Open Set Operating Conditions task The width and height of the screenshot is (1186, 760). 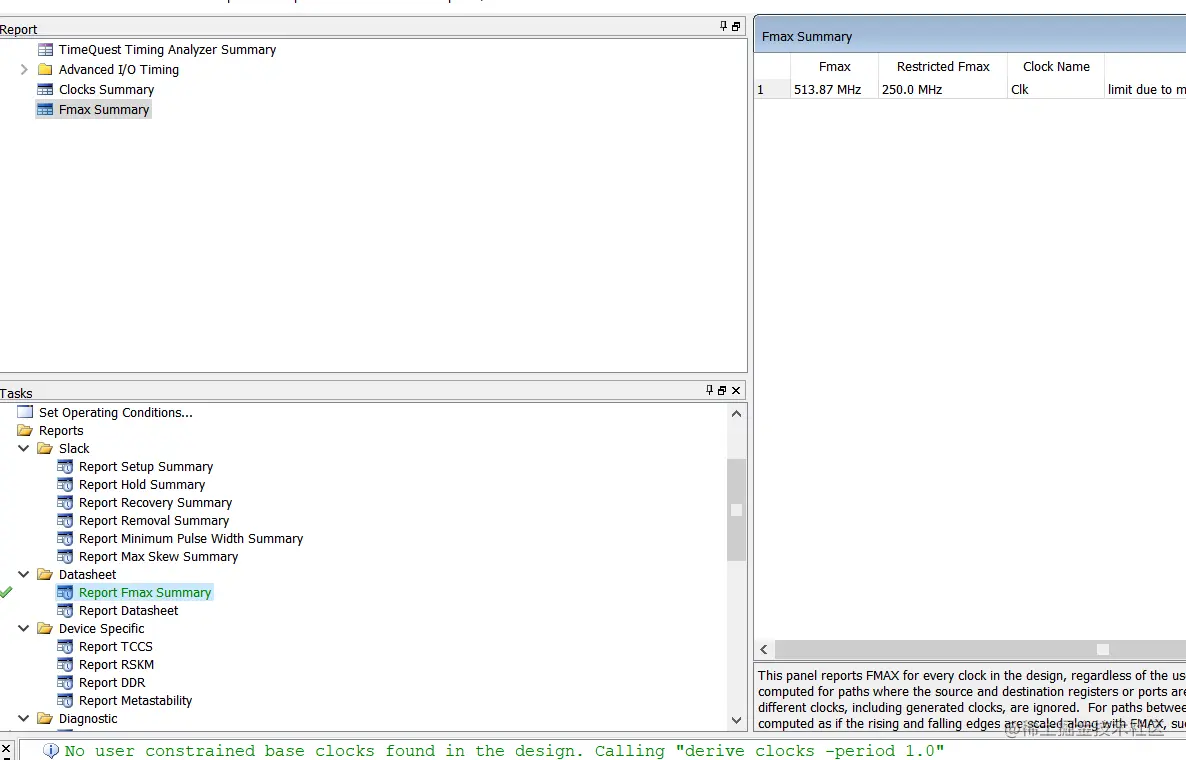(115, 412)
